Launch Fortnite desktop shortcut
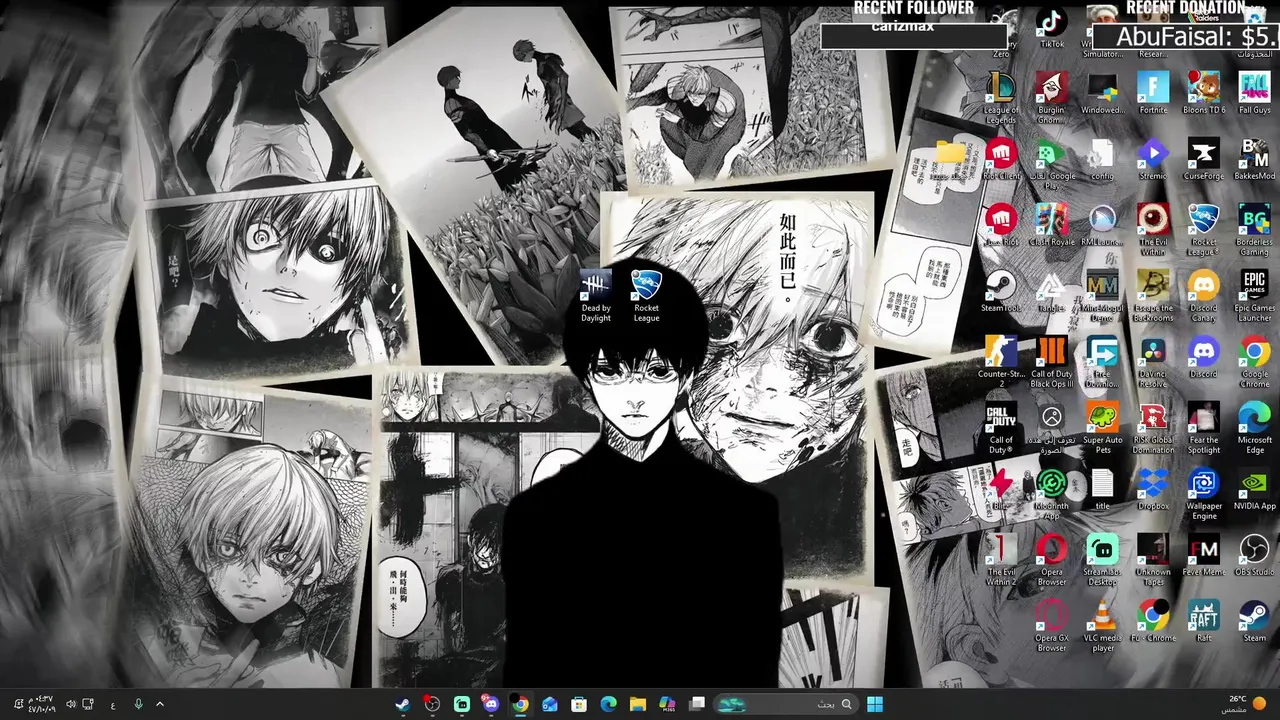The image size is (1280, 720). pyautogui.click(x=1153, y=93)
